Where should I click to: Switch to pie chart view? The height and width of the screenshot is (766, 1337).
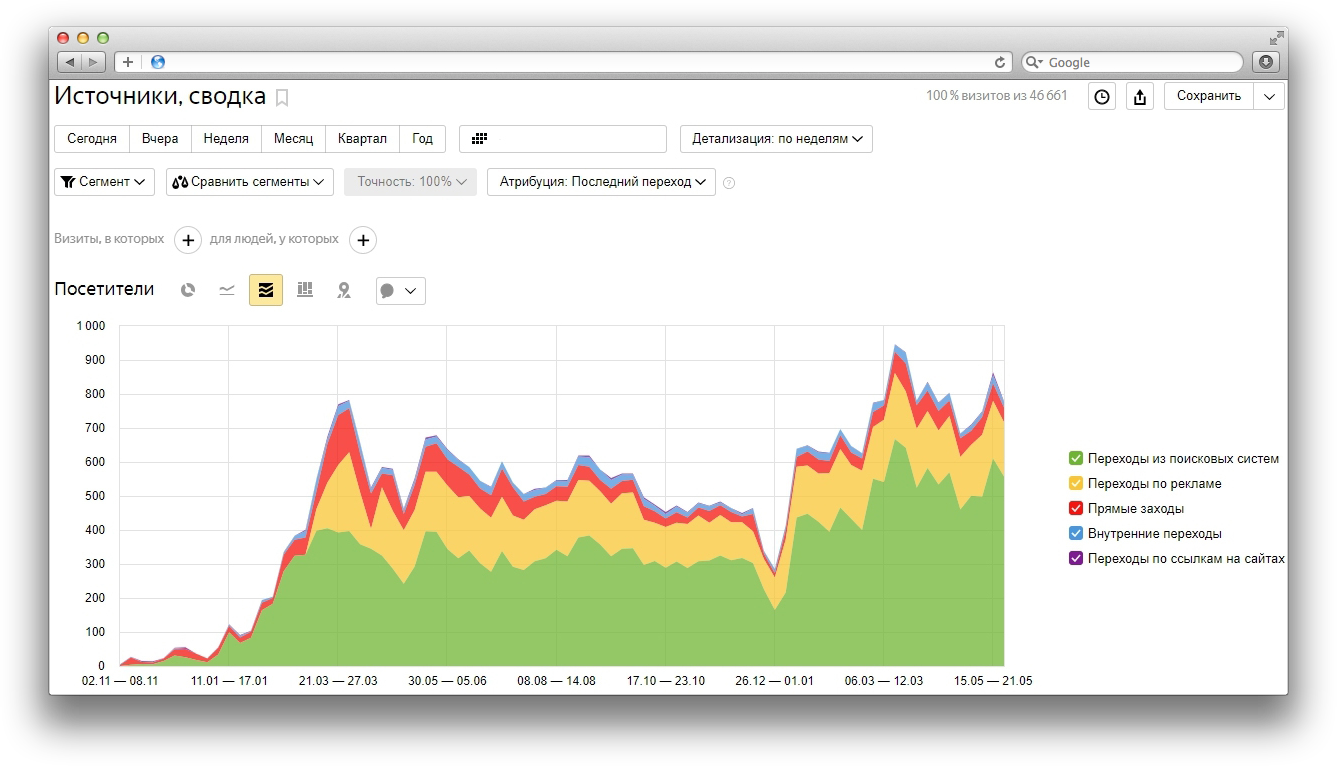pos(188,290)
